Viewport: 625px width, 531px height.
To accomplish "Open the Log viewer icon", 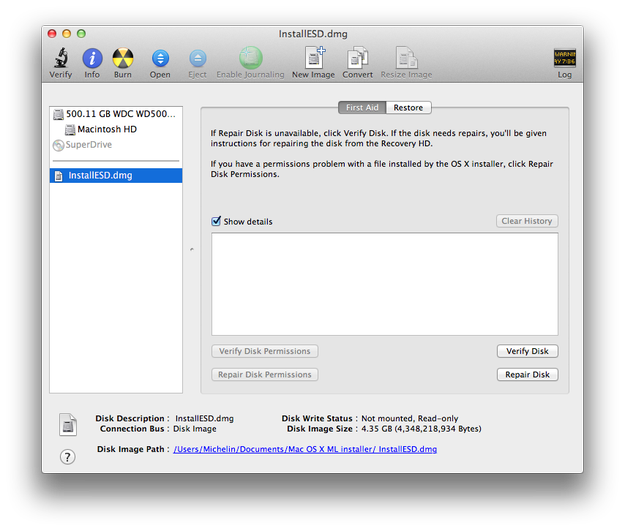I will click(x=564, y=58).
